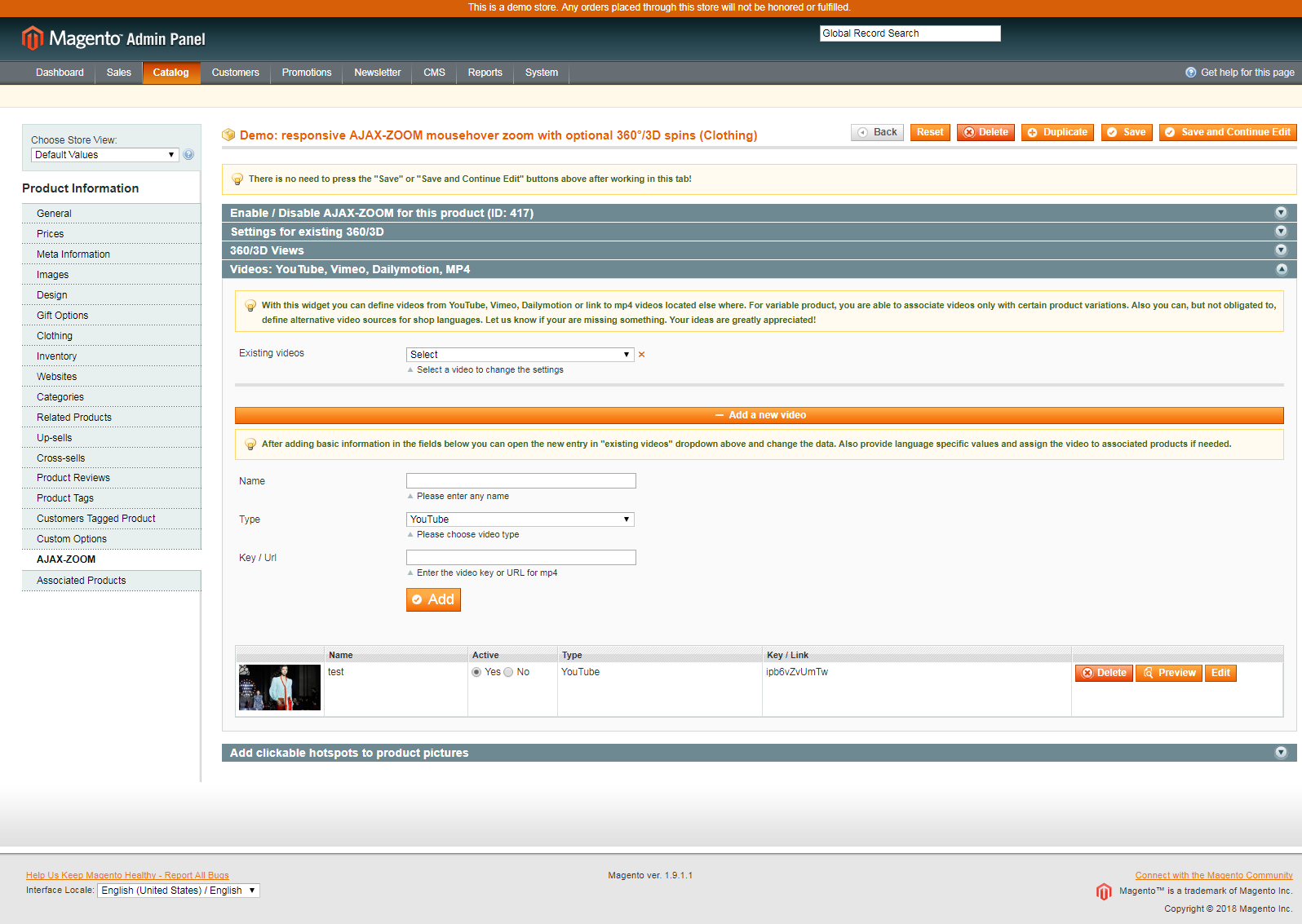The image size is (1302, 924).
Task: Collapse the Videos section
Action: (x=759, y=269)
